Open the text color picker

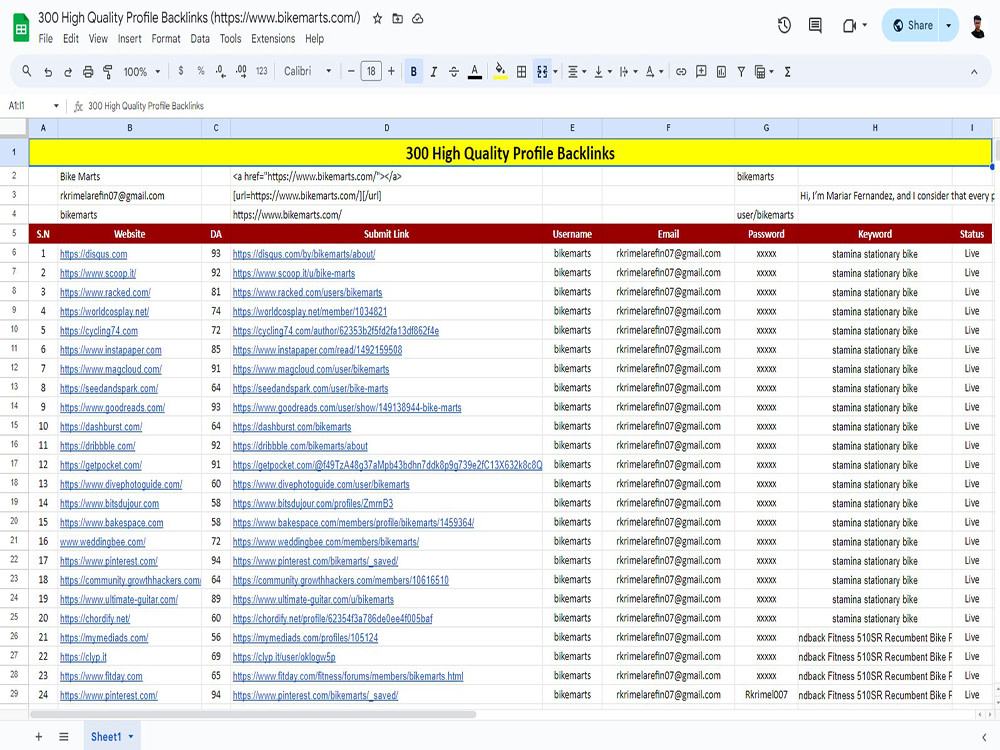coord(474,72)
